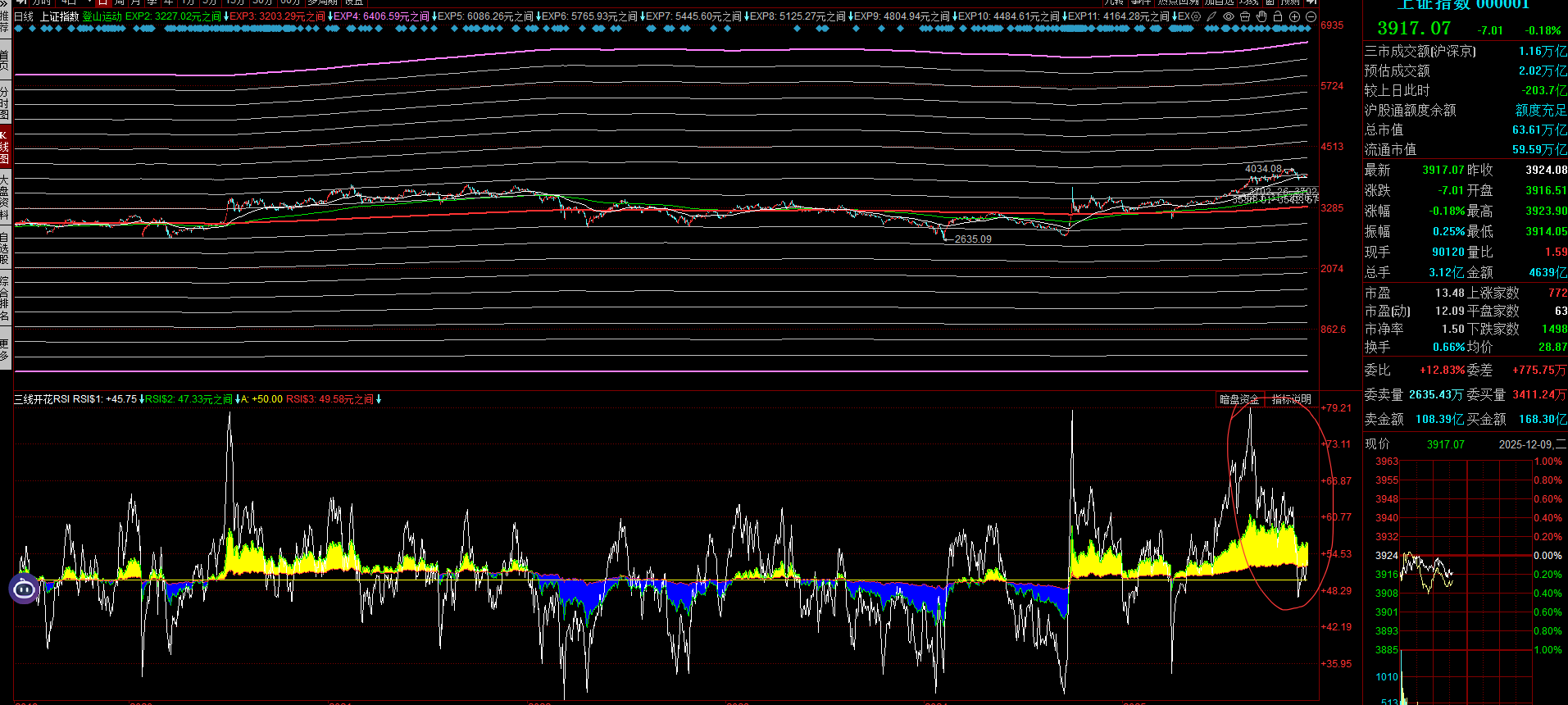The image size is (1568, 705).
Task: Open indicator settings gear after EXP11
Action: (1196, 16)
